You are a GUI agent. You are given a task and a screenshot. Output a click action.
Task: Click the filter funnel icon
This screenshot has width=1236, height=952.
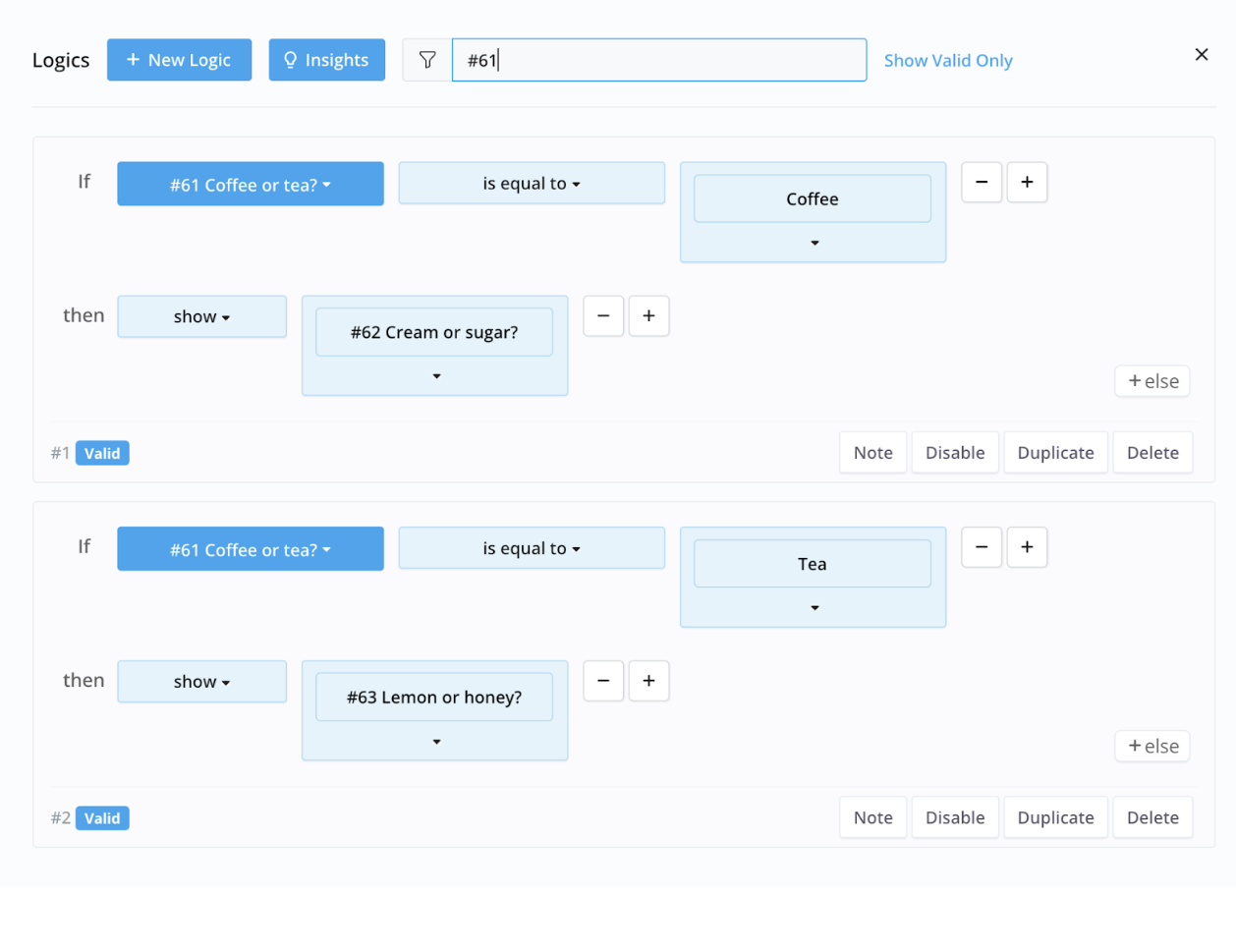[427, 60]
